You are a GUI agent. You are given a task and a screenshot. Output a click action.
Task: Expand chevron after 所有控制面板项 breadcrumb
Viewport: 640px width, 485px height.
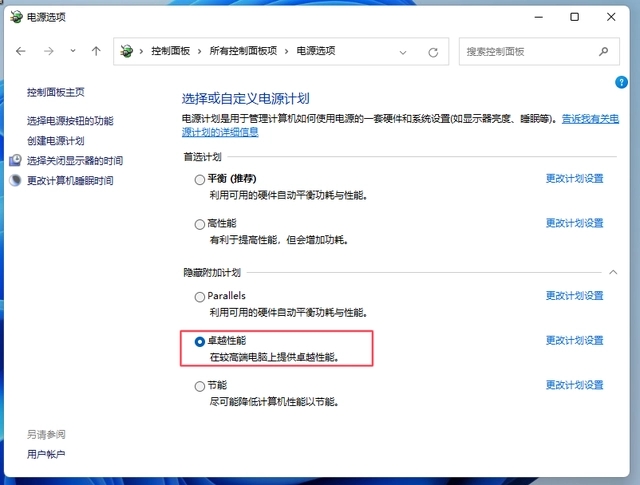pyautogui.click(x=287, y=51)
